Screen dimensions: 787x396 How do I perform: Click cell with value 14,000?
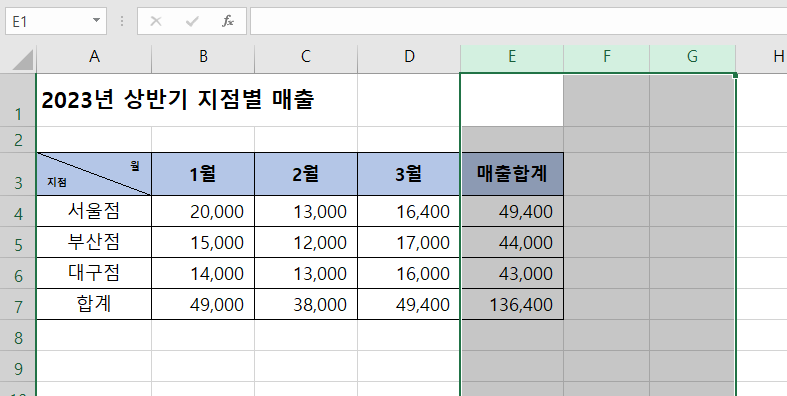click(x=203, y=273)
